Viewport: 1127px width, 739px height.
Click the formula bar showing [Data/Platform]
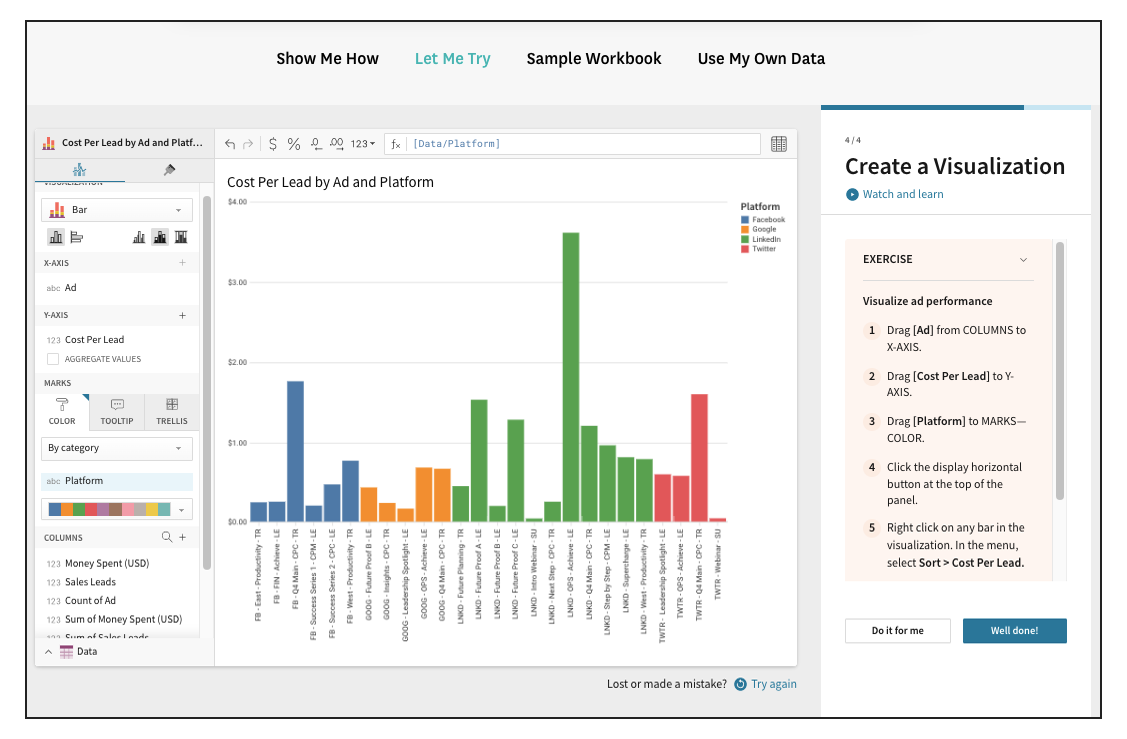[x=572, y=144]
